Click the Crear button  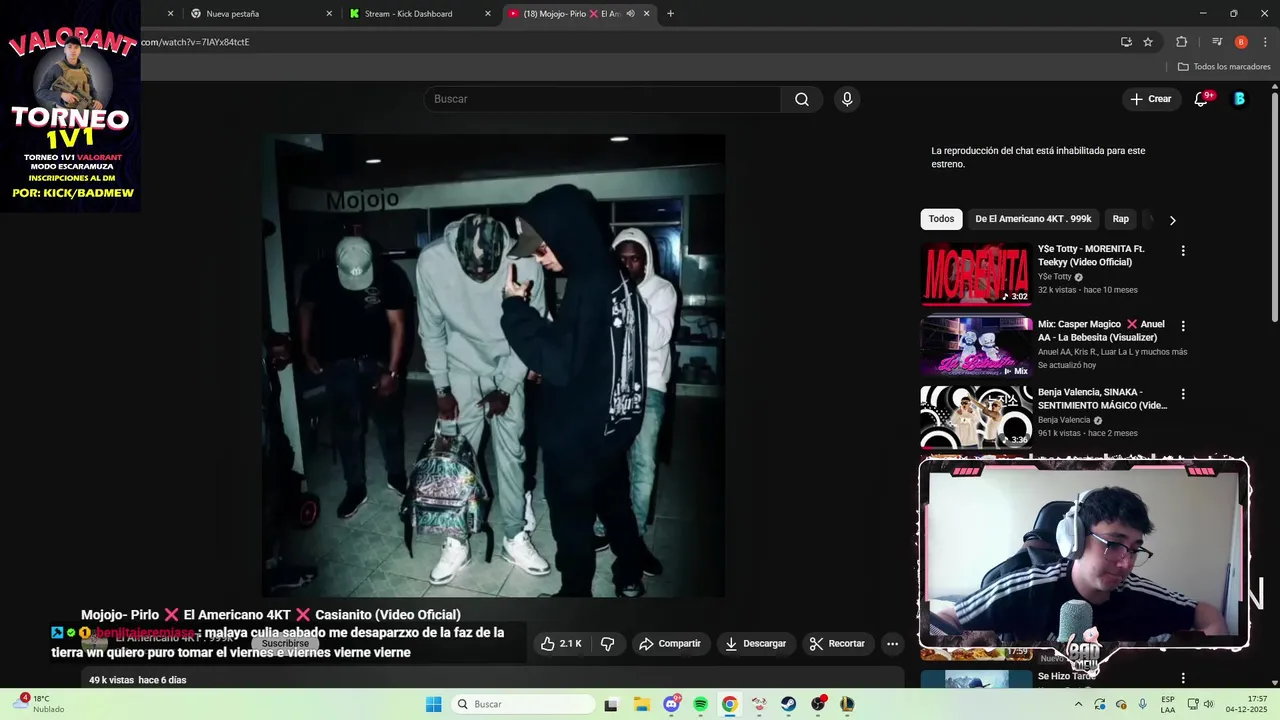tap(1151, 99)
